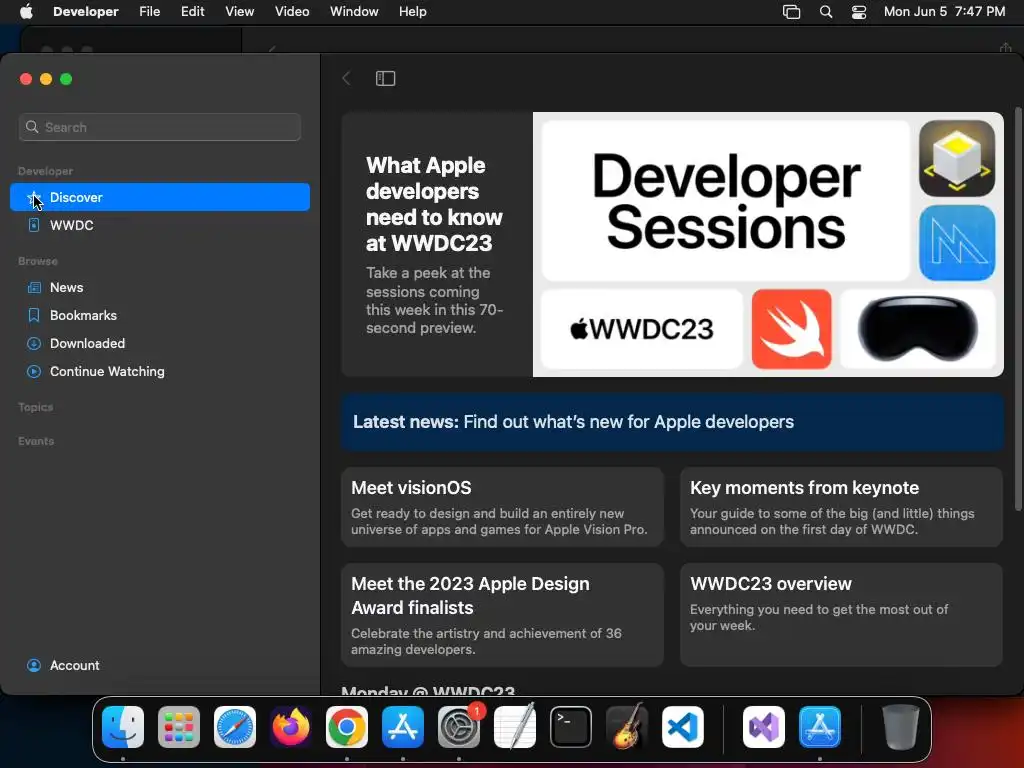Screen dimensions: 1024x768
Task: Expand the Topics section
Action: click(x=36, y=407)
